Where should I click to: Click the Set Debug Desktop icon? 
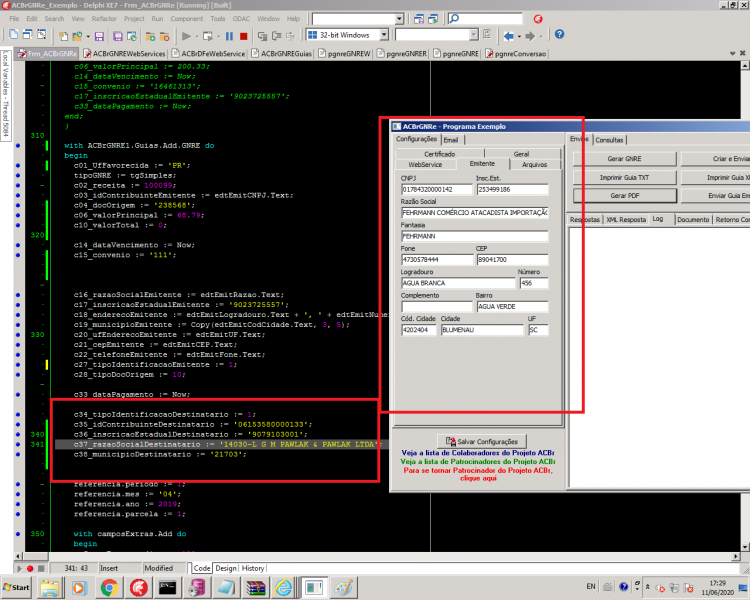coord(433,19)
